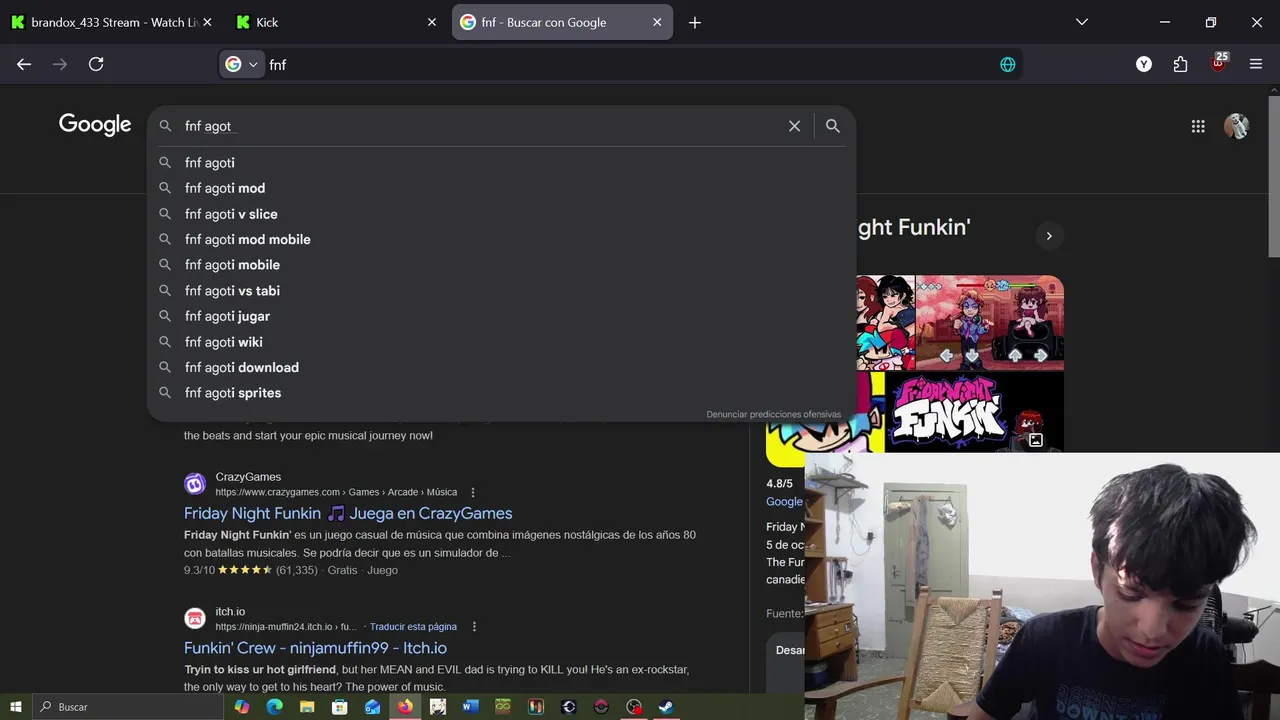Go back to the previous page

(x=24, y=64)
